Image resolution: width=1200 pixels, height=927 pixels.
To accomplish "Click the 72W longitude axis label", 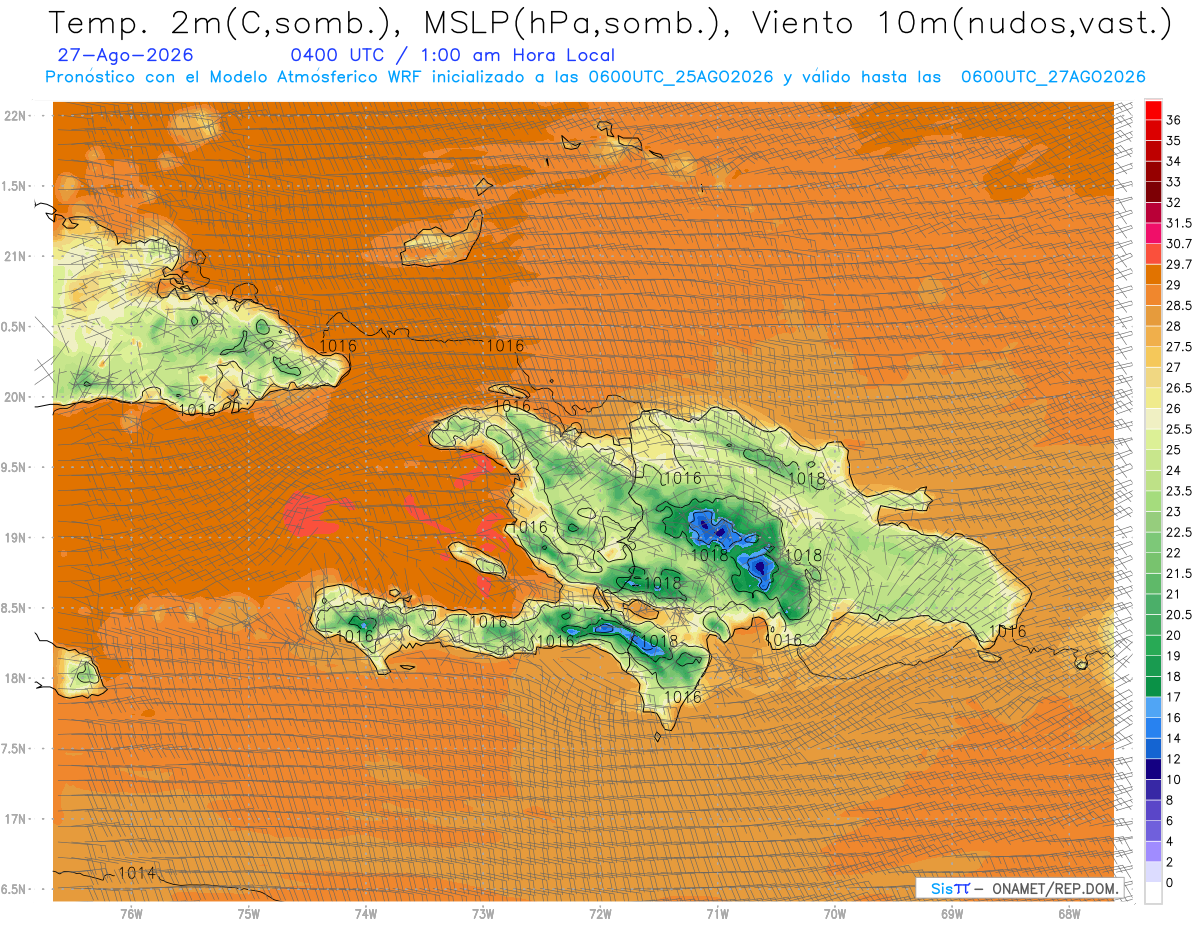I will pyautogui.click(x=600, y=913).
